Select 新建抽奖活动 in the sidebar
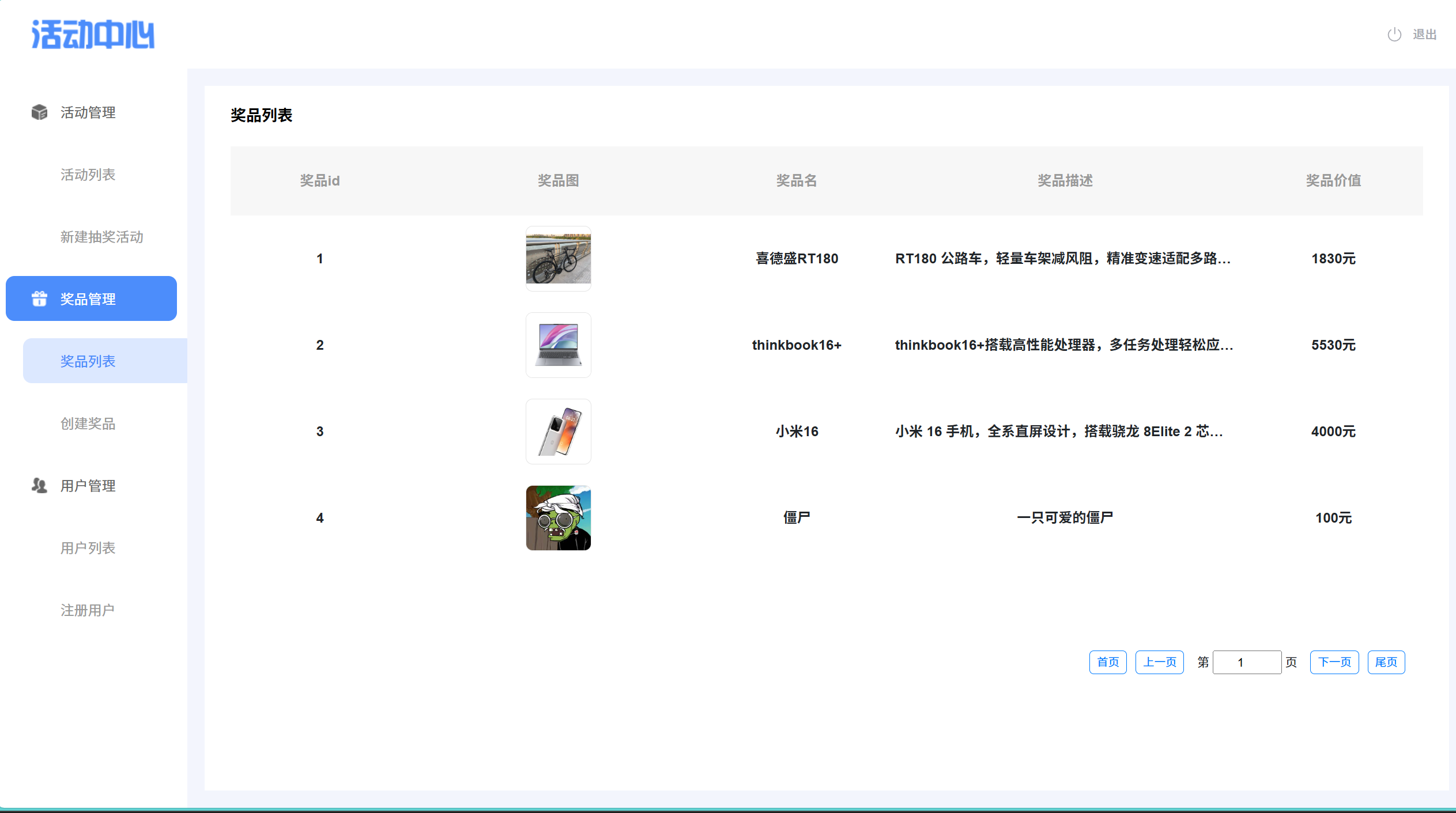The width and height of the screenshot is (1456, 813). coord(102,237)
